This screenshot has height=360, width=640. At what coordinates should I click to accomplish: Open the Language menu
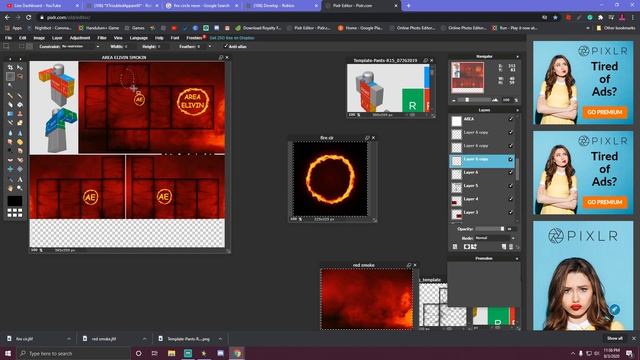[x=138, y=38]
